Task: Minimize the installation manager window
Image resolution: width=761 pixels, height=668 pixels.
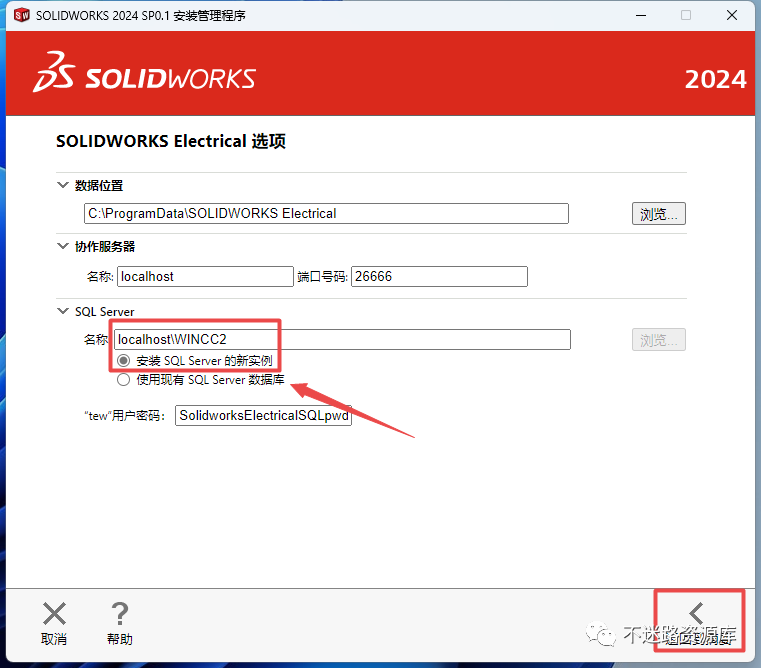Action: [x=641, y=16]
